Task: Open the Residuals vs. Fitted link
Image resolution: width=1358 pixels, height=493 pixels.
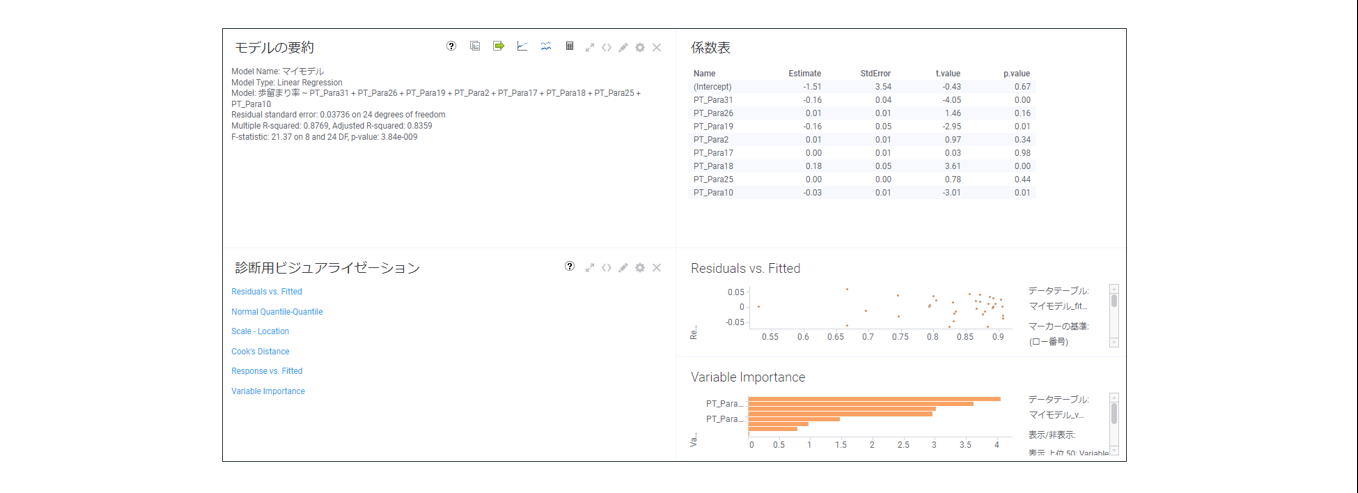Action: click(x=266, y=292)
